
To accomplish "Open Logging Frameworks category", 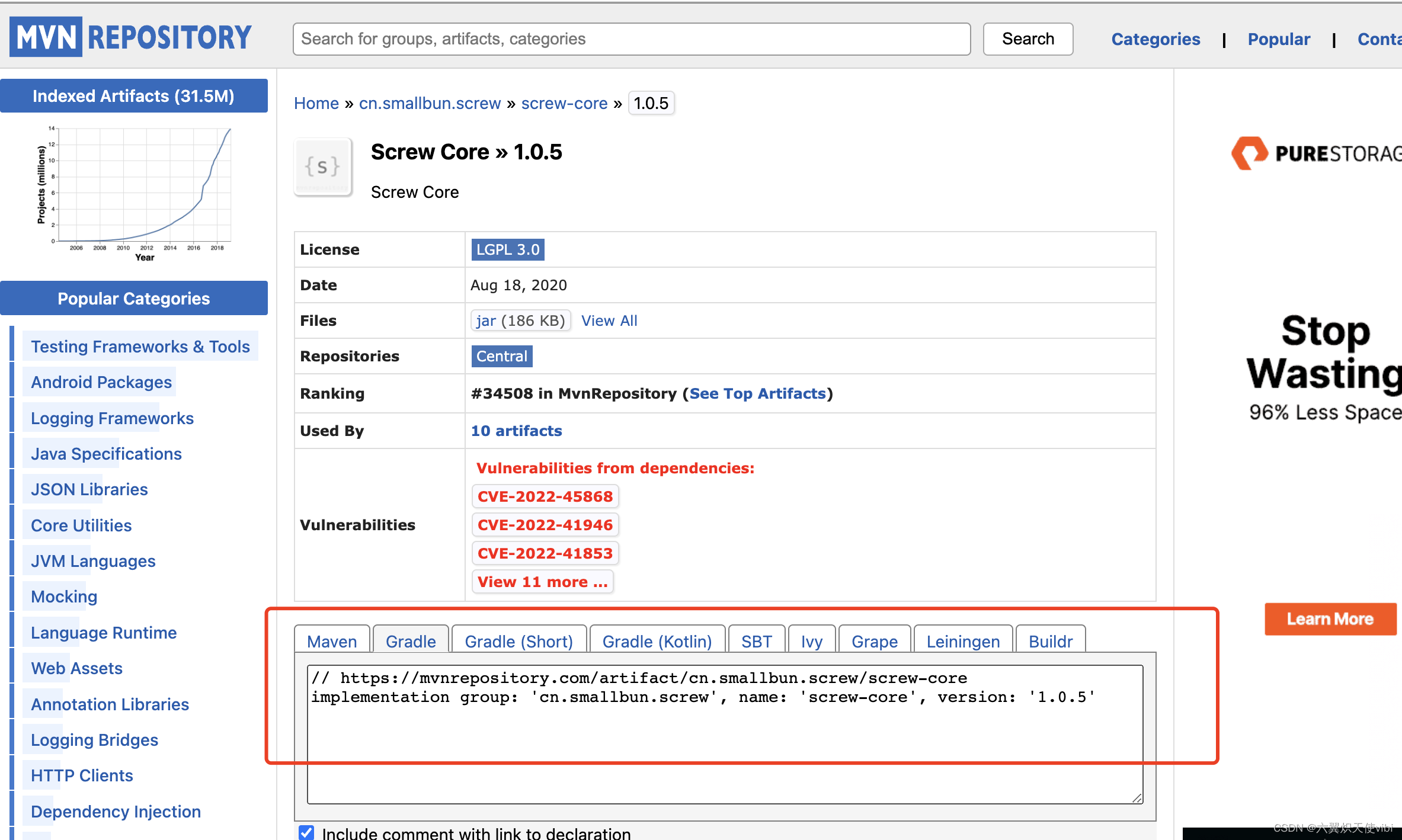I will (112, 418).
